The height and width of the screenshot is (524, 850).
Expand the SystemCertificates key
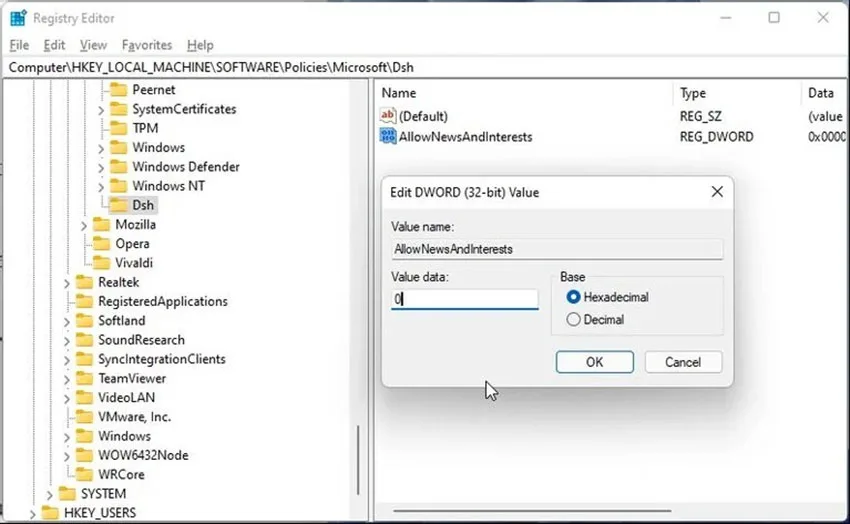(101, 109)
